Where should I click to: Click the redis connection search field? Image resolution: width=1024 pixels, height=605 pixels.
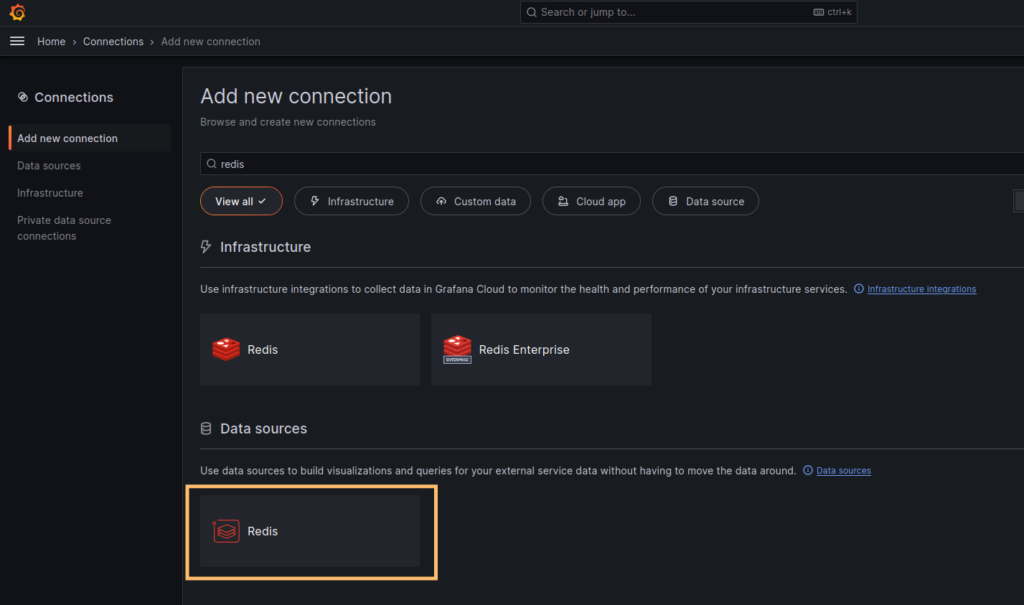tap(612, 164)
